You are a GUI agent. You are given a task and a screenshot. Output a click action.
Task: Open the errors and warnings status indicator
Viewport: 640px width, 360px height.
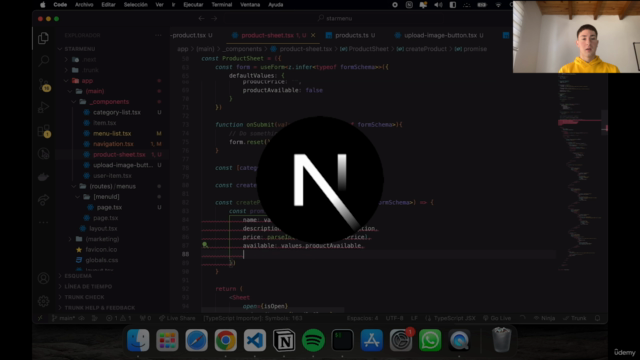pos(119,318)
